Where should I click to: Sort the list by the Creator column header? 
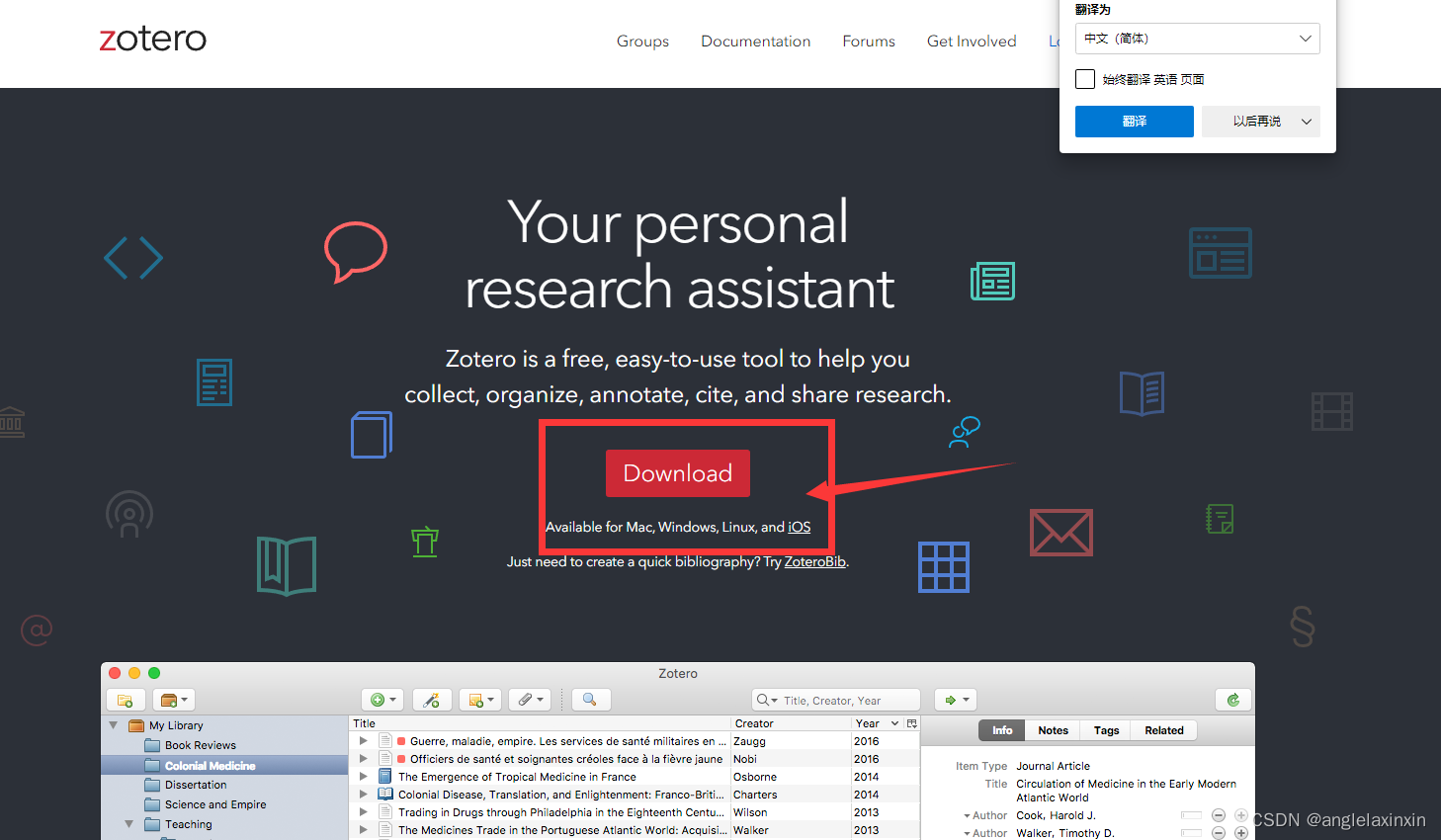[791, 723]
